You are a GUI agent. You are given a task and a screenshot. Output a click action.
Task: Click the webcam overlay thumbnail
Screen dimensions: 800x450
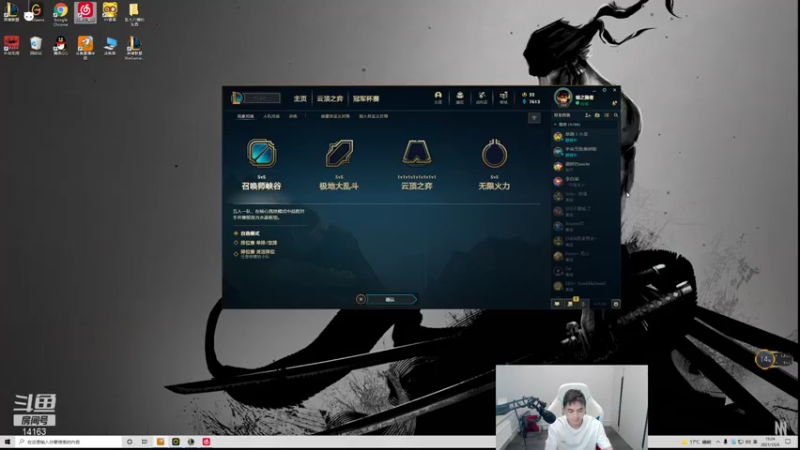(572, 407)
